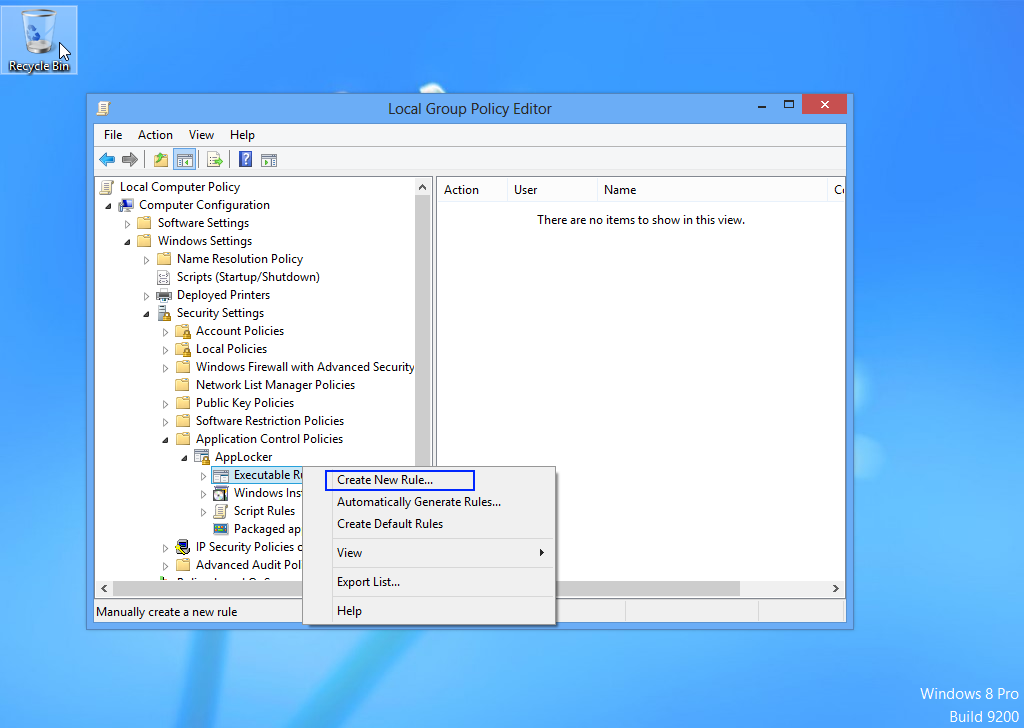Collapse the AppLocker tree node

coord(184,458)
